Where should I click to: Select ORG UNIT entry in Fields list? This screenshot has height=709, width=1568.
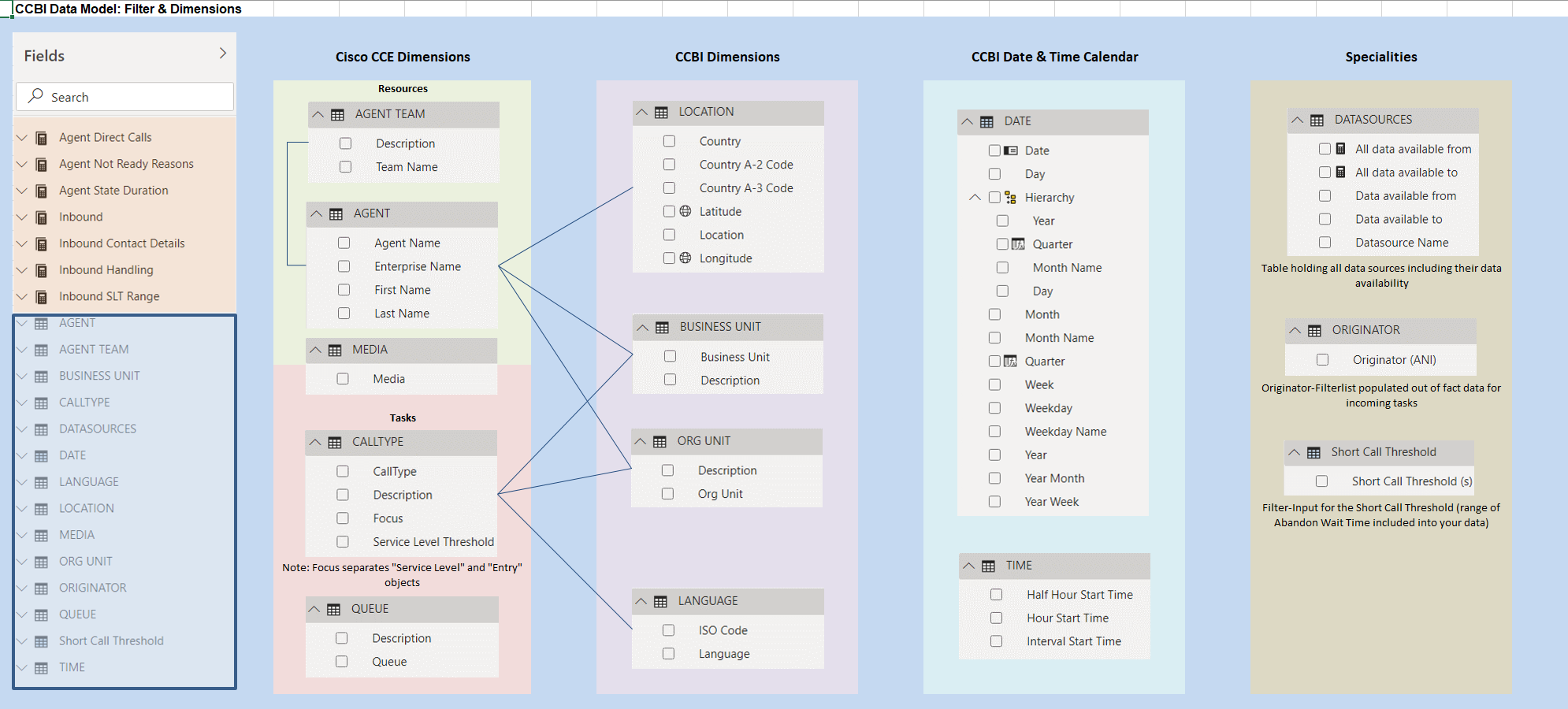coord(85,561)
